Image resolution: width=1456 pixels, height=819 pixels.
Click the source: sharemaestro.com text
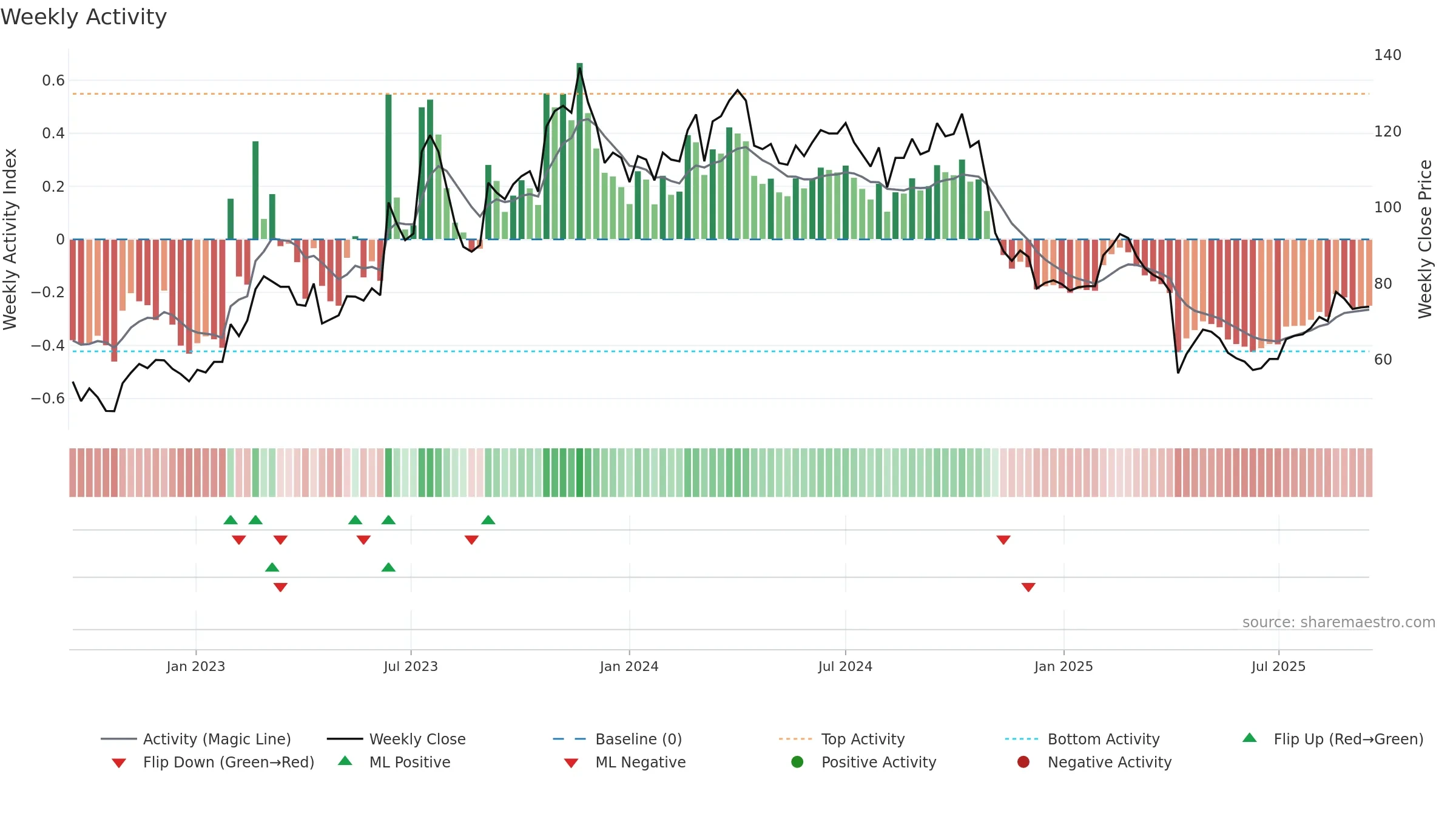click(1339, 622)
